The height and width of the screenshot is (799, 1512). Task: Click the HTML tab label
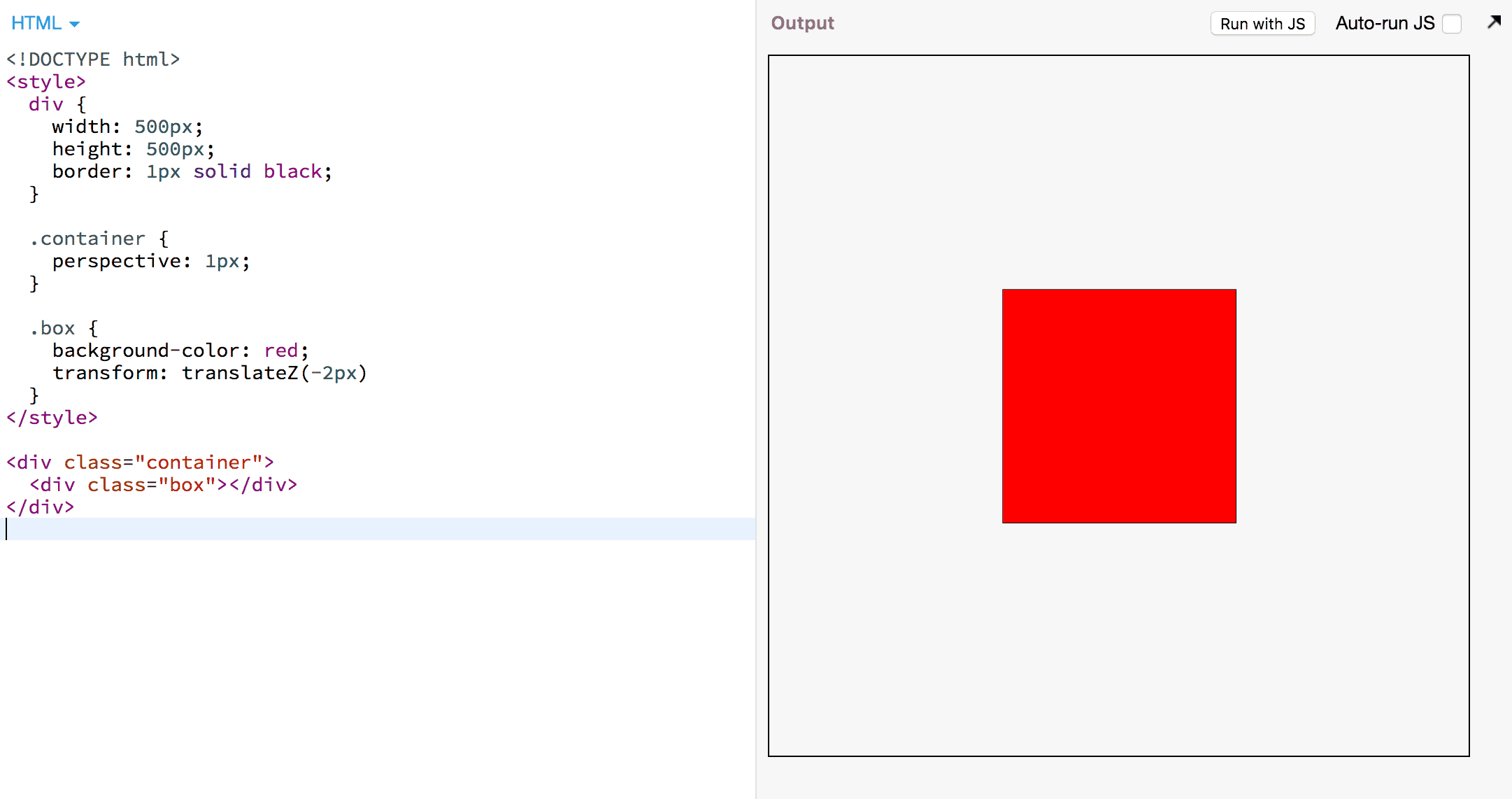click(35, 23)
